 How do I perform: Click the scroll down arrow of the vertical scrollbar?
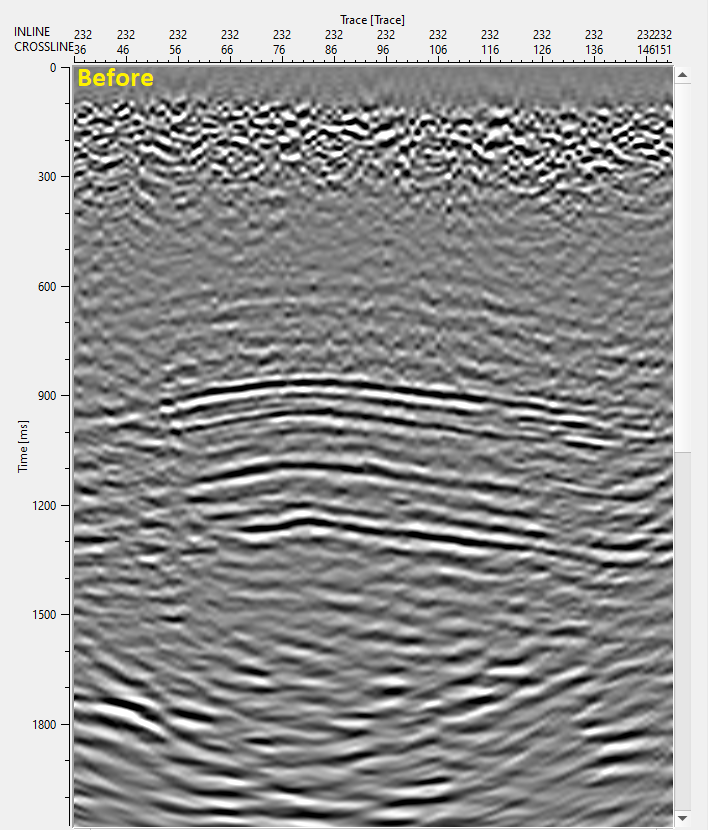point(683,819)
